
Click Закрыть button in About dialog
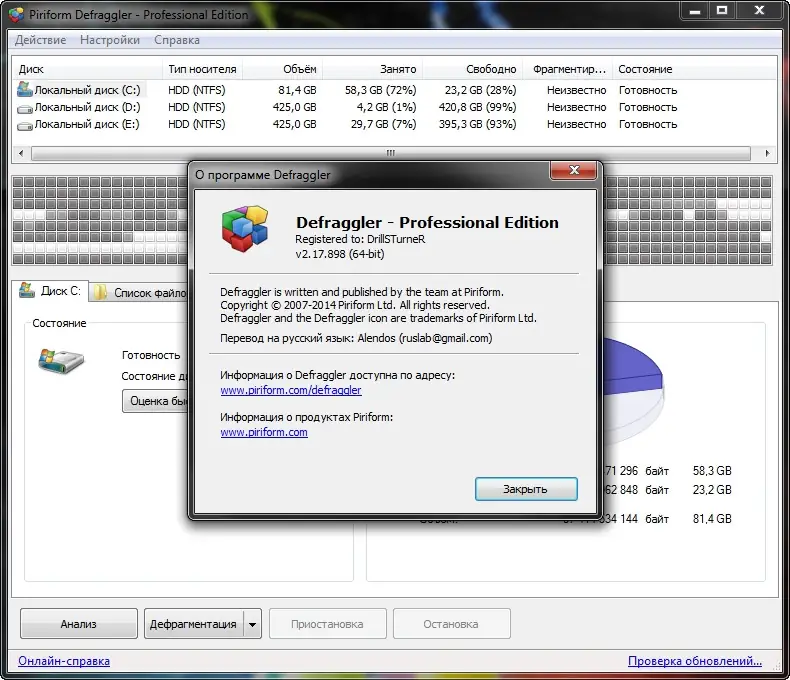click(526, 489)
